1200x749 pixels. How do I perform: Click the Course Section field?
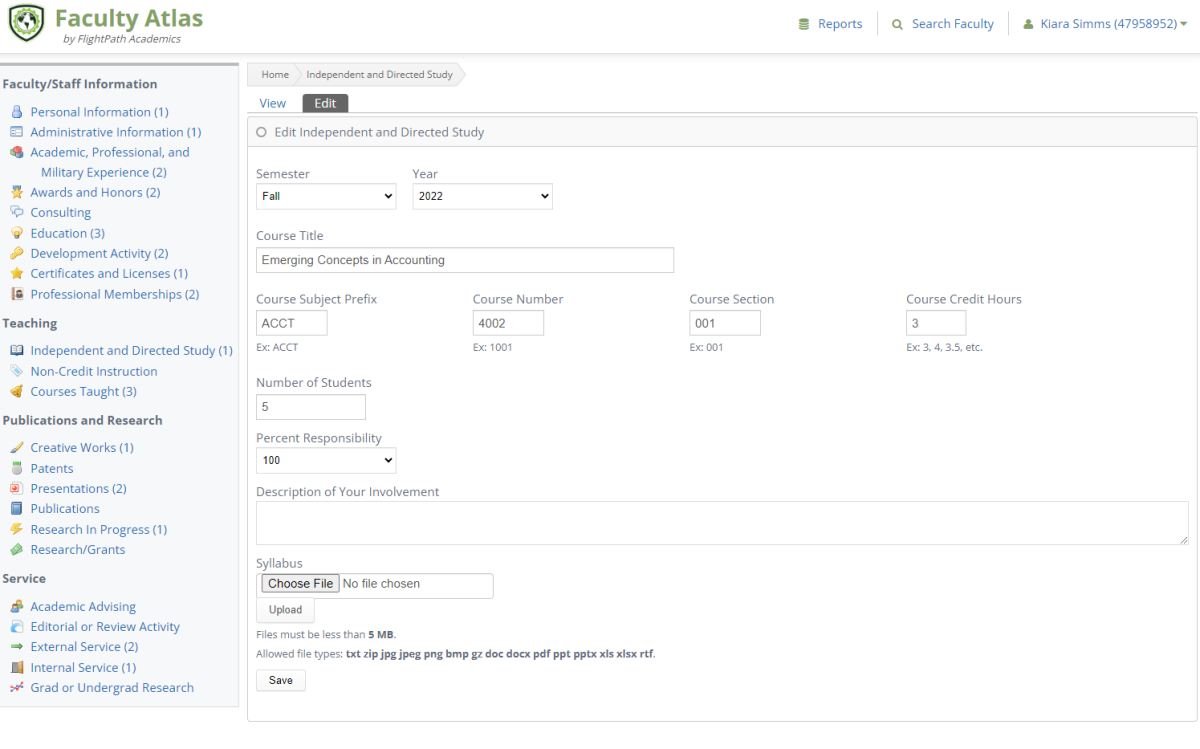point(725,323)
